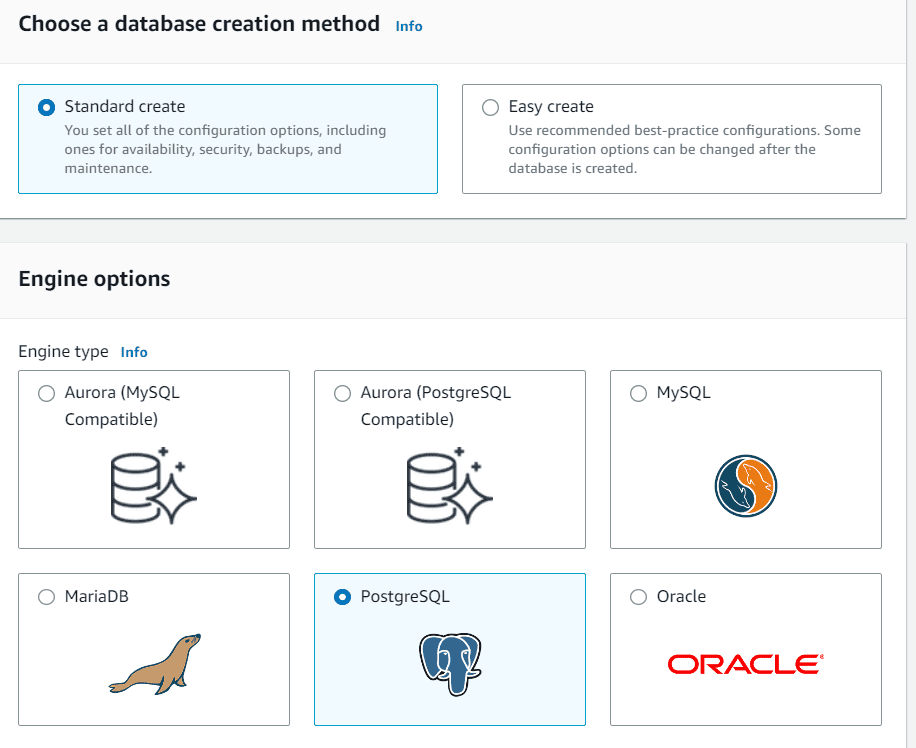Click the 'Choose a database creation method' heading
Image resolution: width=916 pixels, height=748 pixels.
(x=199, y=24)
